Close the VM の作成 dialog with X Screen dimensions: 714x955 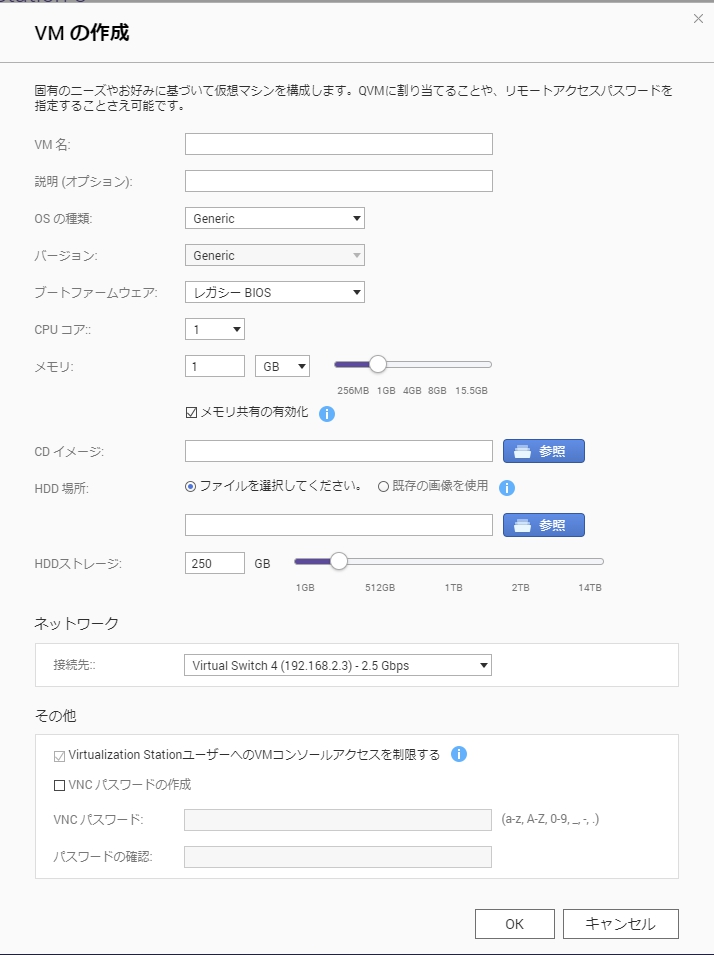698,19
